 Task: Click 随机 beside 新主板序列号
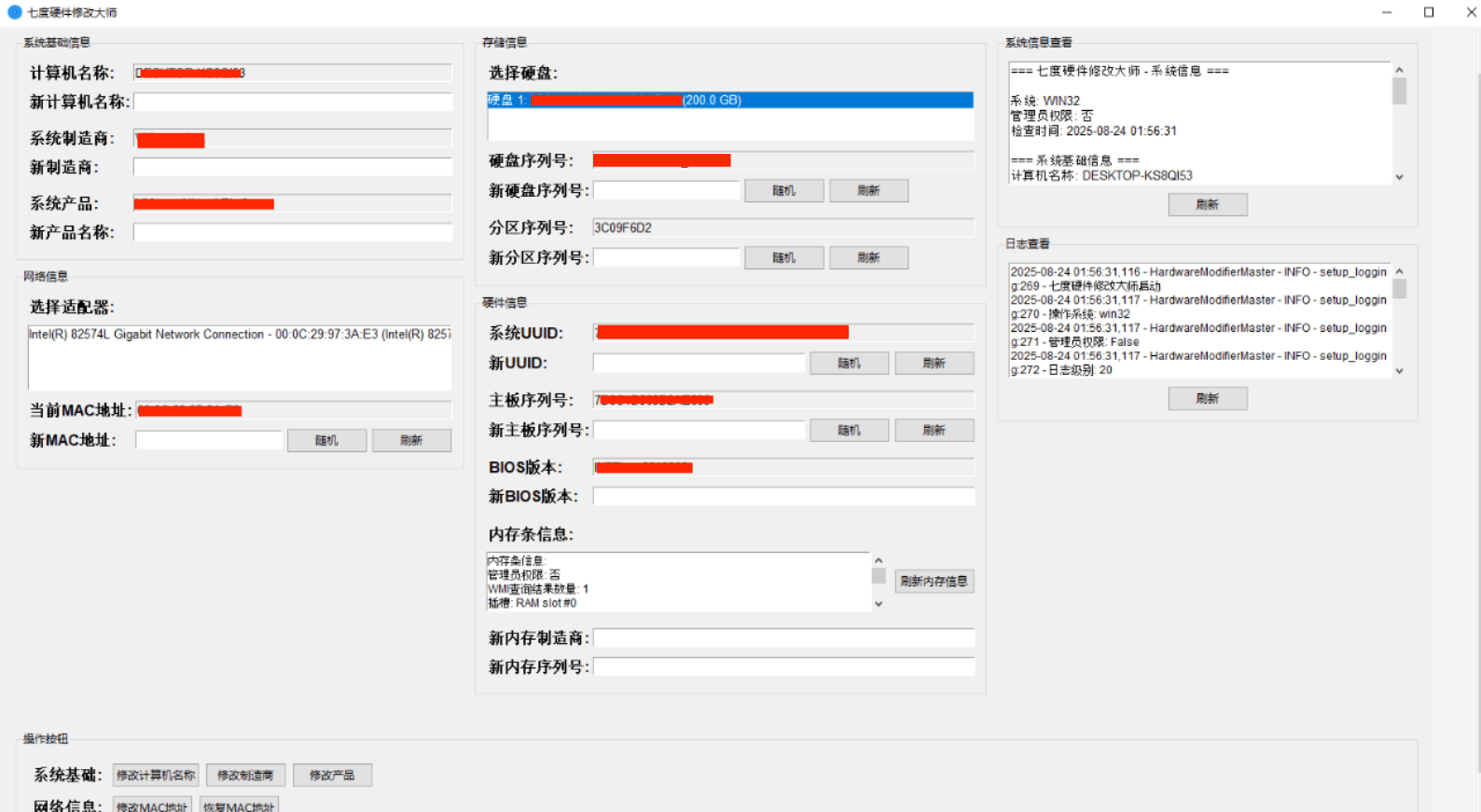pyautogui.click(x=850, y=430)
